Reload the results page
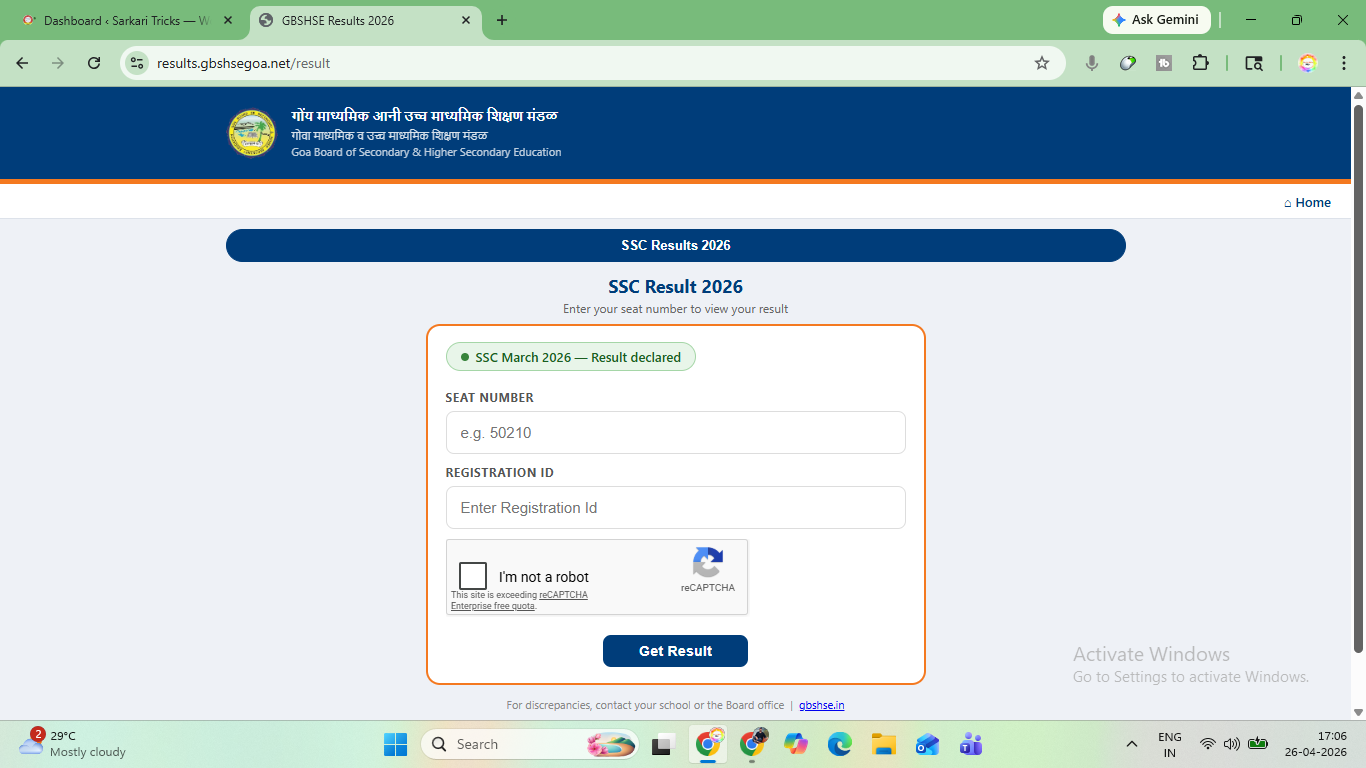Screen dimensions: 1366x768 (x=93, y=62)
